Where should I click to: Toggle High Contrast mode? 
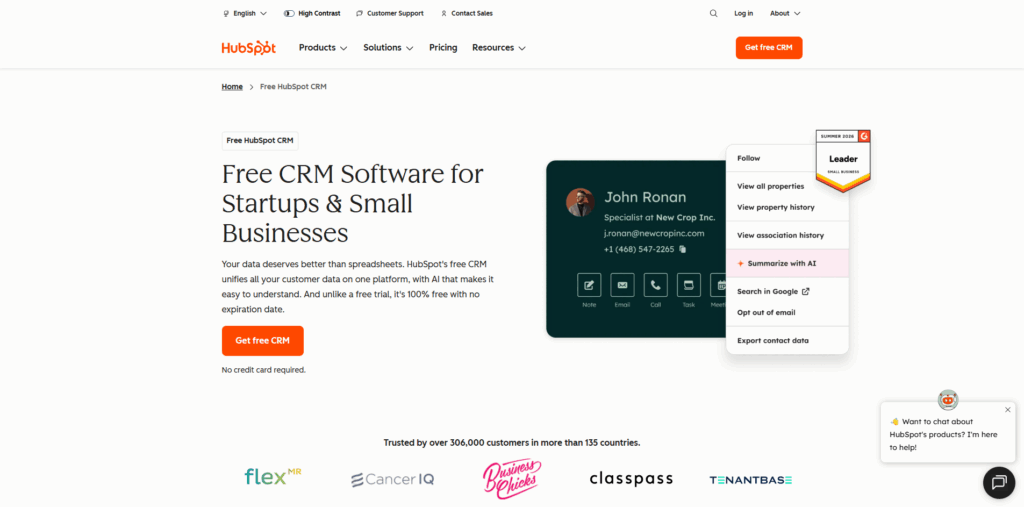coord(312,13)
